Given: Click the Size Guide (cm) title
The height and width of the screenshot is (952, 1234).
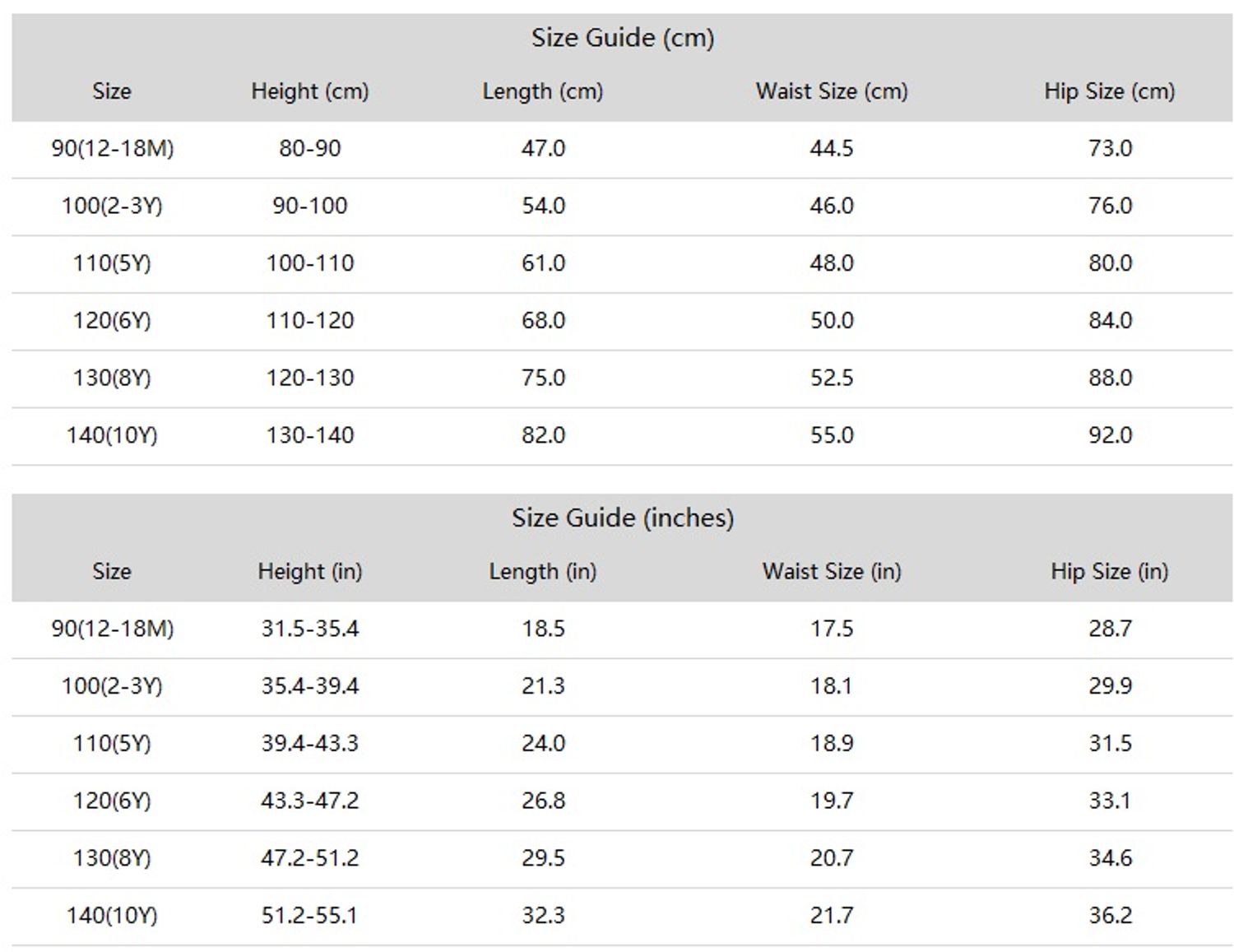Looking at the screenshot, I should [622, 38].
